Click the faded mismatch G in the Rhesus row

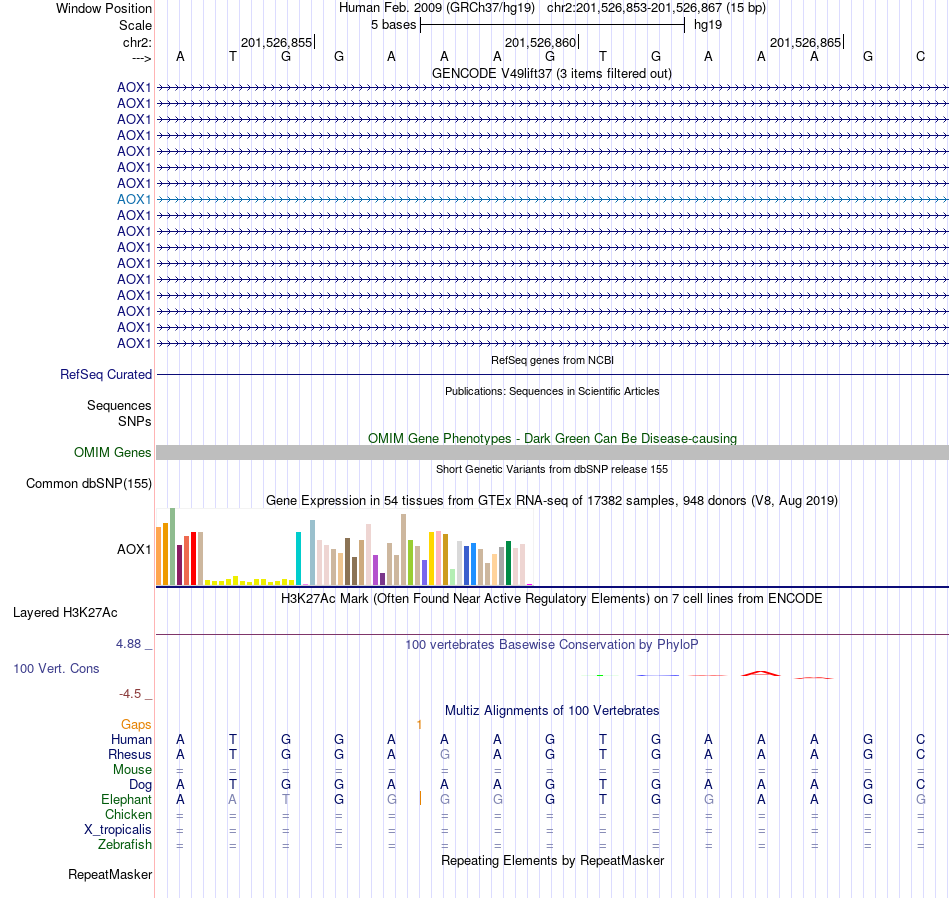pos(445,754)
